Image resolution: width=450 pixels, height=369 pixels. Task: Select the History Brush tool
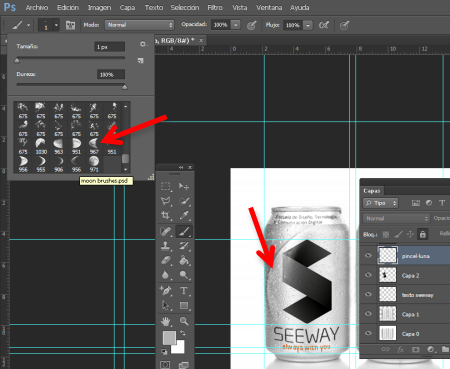[x=184, y=246]
